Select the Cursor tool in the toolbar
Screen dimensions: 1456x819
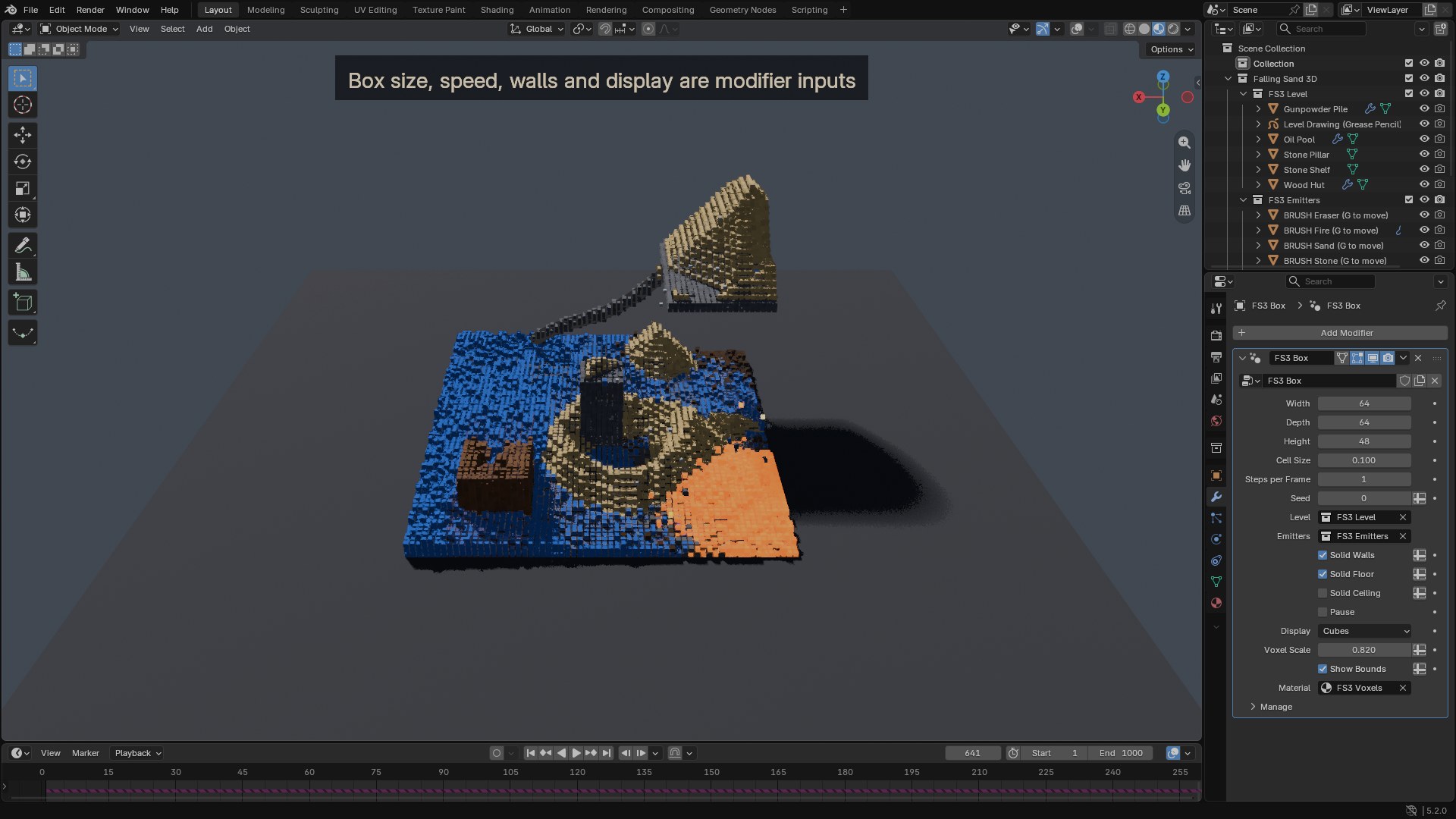[x=23, y=105]
